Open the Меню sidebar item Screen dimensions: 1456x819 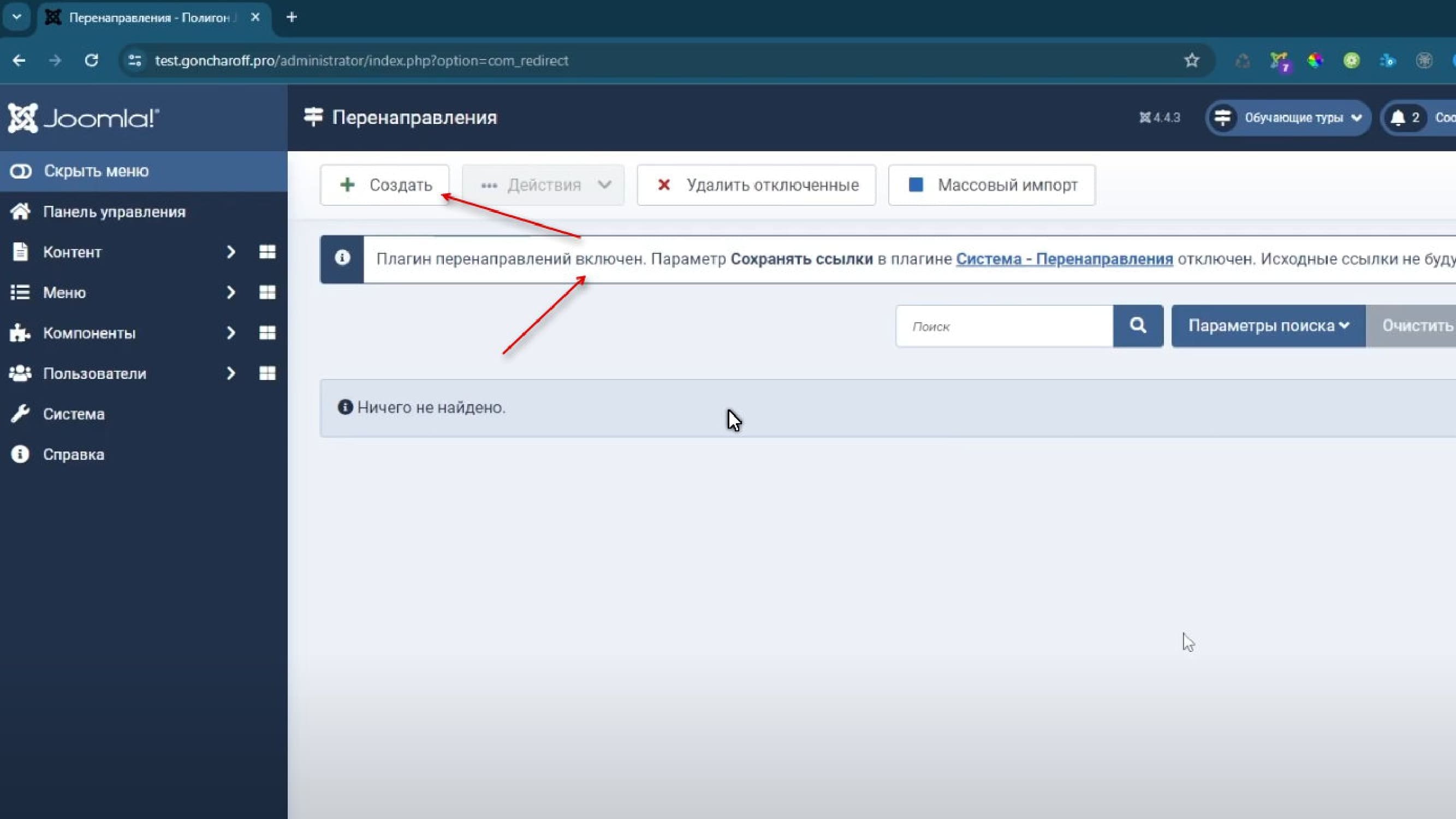click(64, 293)
